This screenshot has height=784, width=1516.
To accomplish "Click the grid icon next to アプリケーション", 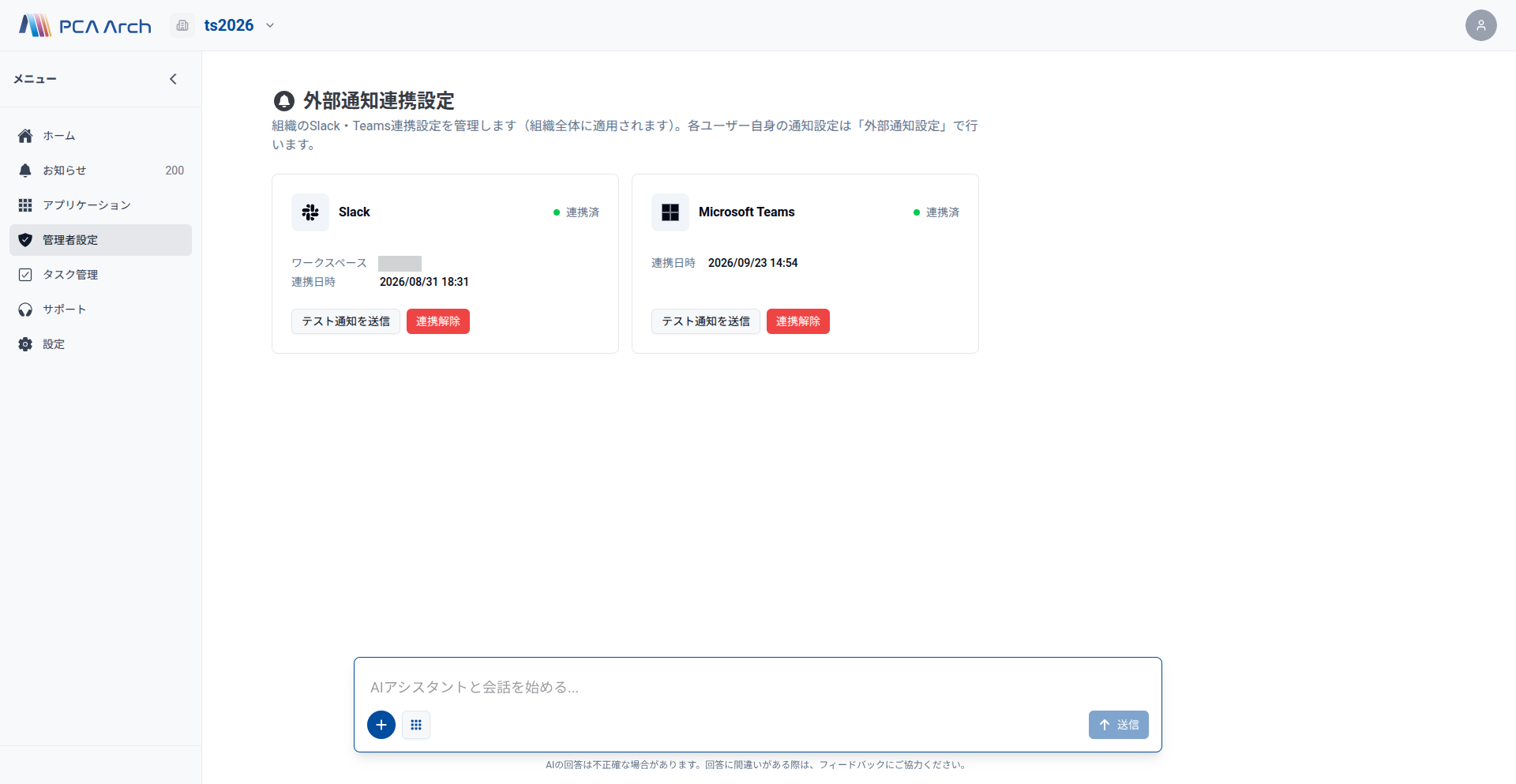I will [25, 205].
